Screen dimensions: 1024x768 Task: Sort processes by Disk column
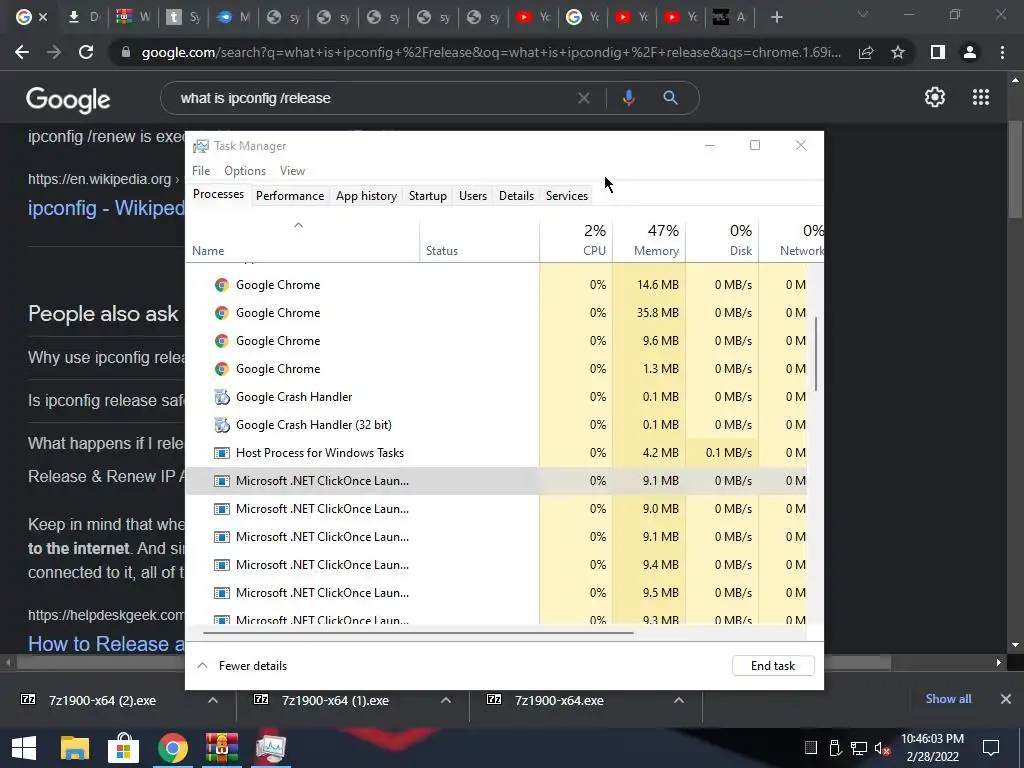722,240
